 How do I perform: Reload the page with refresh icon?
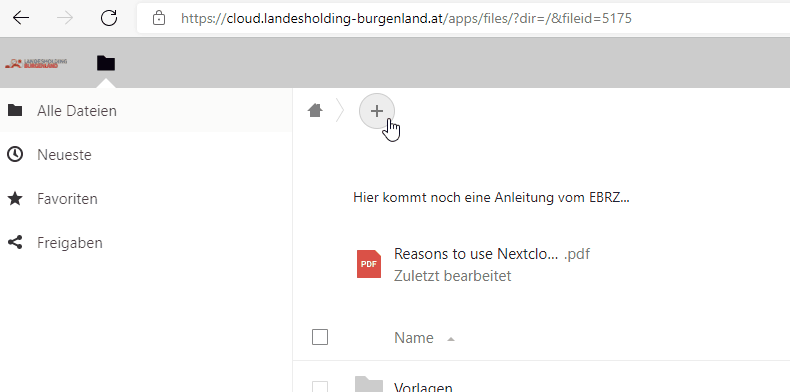coord(109,18)
